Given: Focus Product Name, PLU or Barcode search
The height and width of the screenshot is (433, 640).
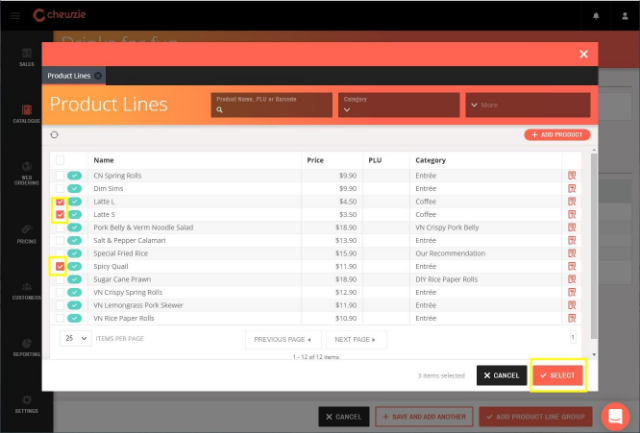Looking at the screenshot, I should coord(271,105).
